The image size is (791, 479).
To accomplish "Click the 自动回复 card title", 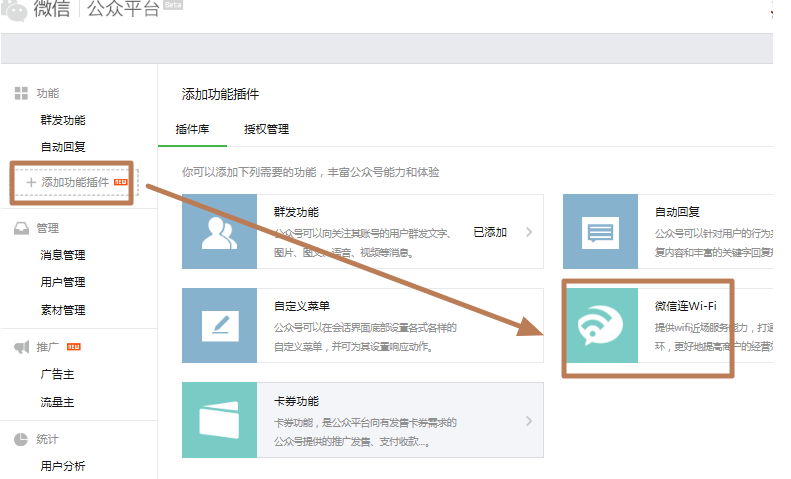I will [x=677, y=212].
